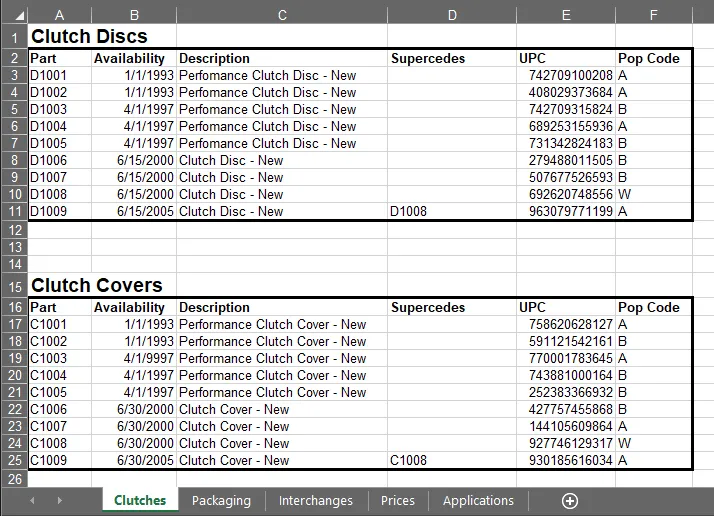This screenshot has height=516, width=714.
Task: Go to the Prices sheet tab
Action: tap(398, 501)
